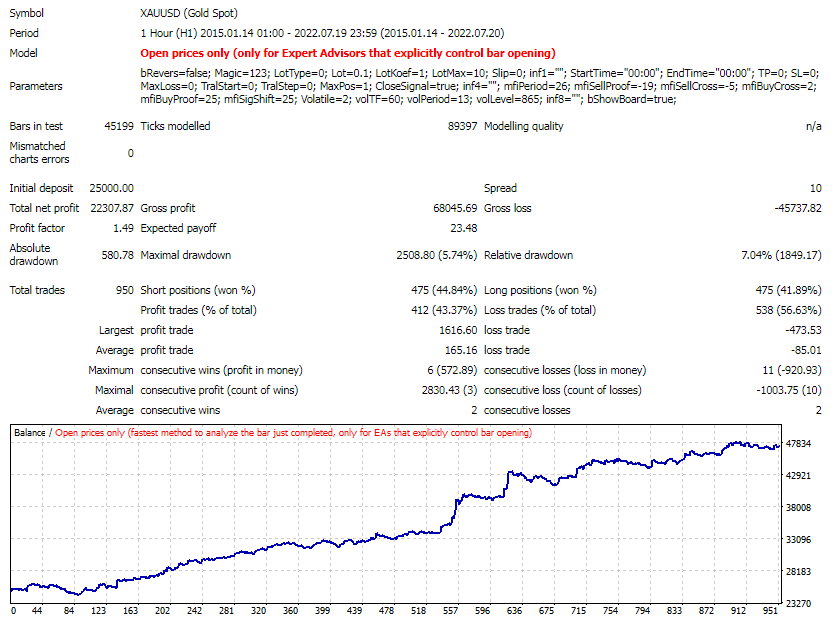Screen dimensions: 836x623
Task: Click the red 'Open prices only' model text
Action: coord(348,53)
